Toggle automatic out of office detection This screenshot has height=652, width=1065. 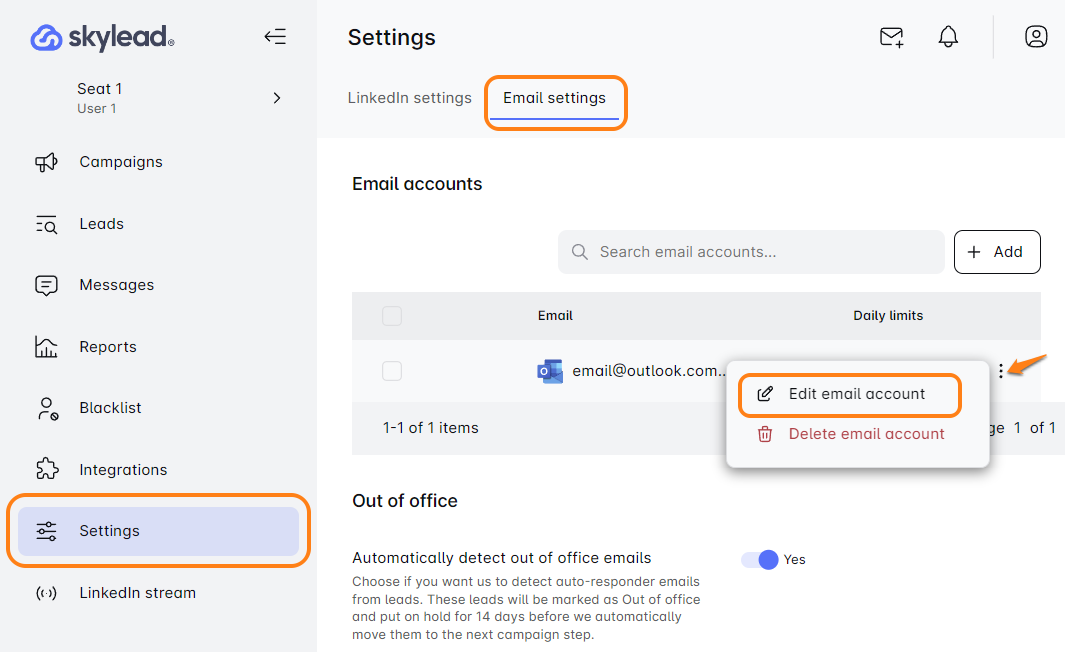(x=759, y=560)
